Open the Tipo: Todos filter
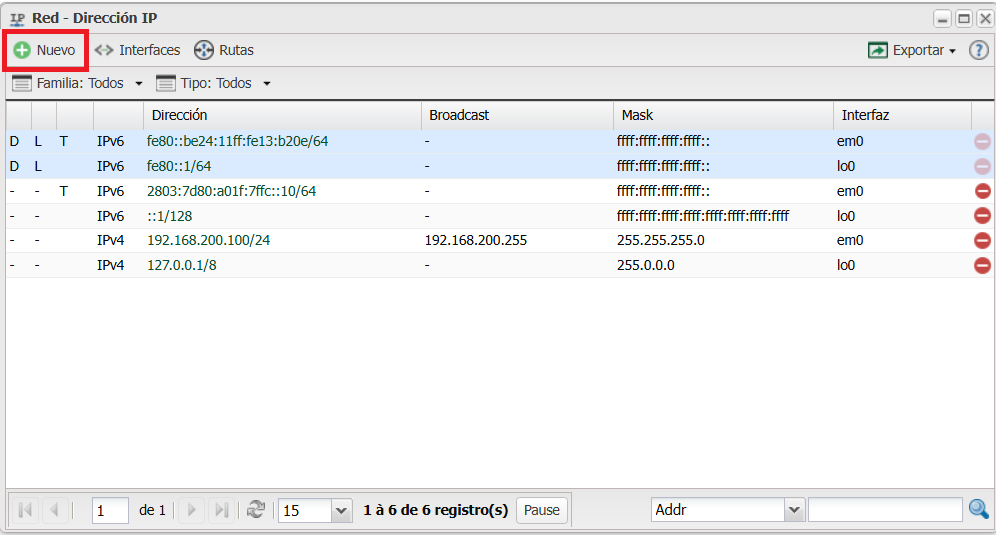Screen dimensions: 996x536 point(213,83)
